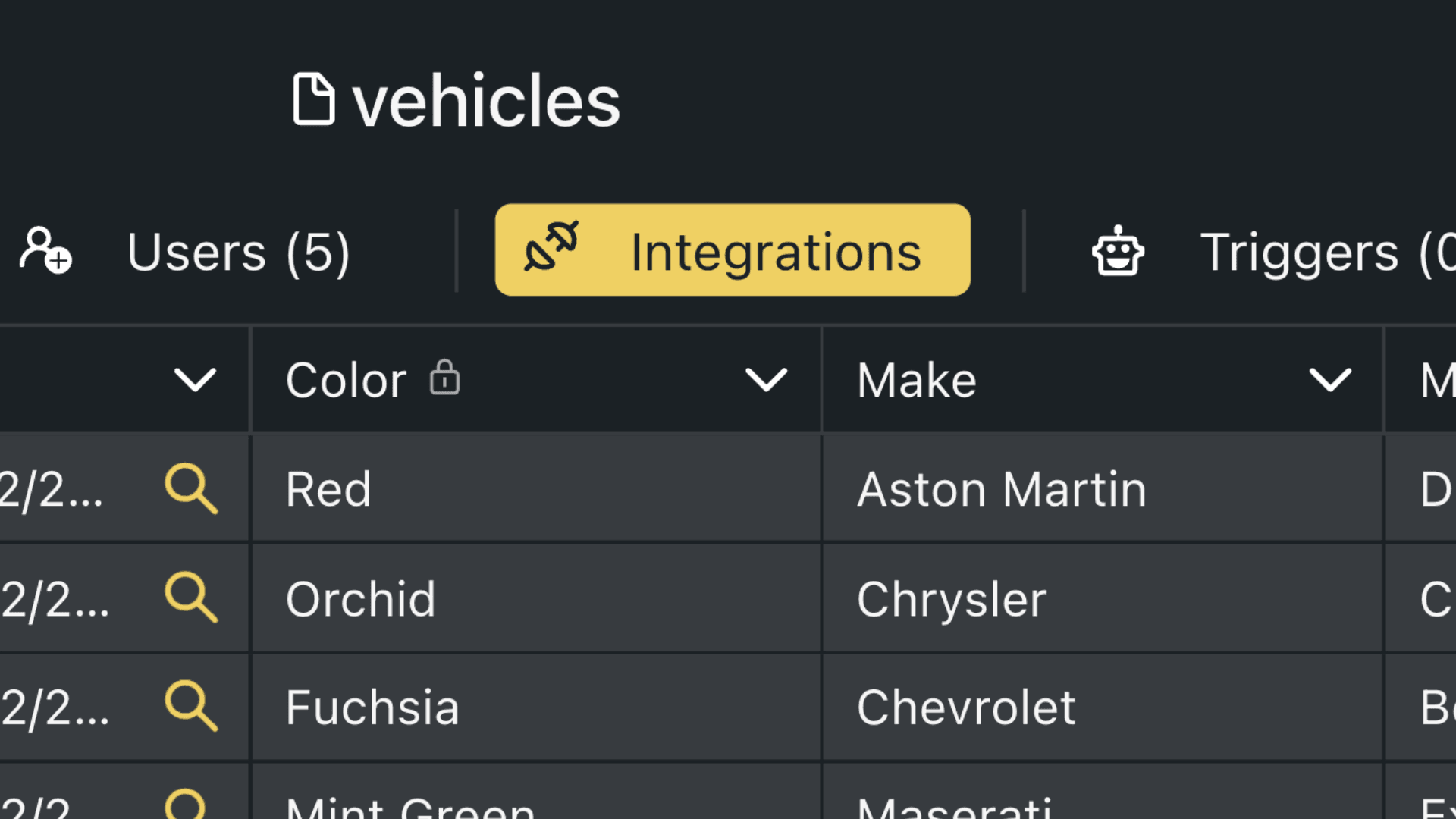Click the robot icon next to Triggers
Screen dimensions: 1456x819
[1115, 252]
